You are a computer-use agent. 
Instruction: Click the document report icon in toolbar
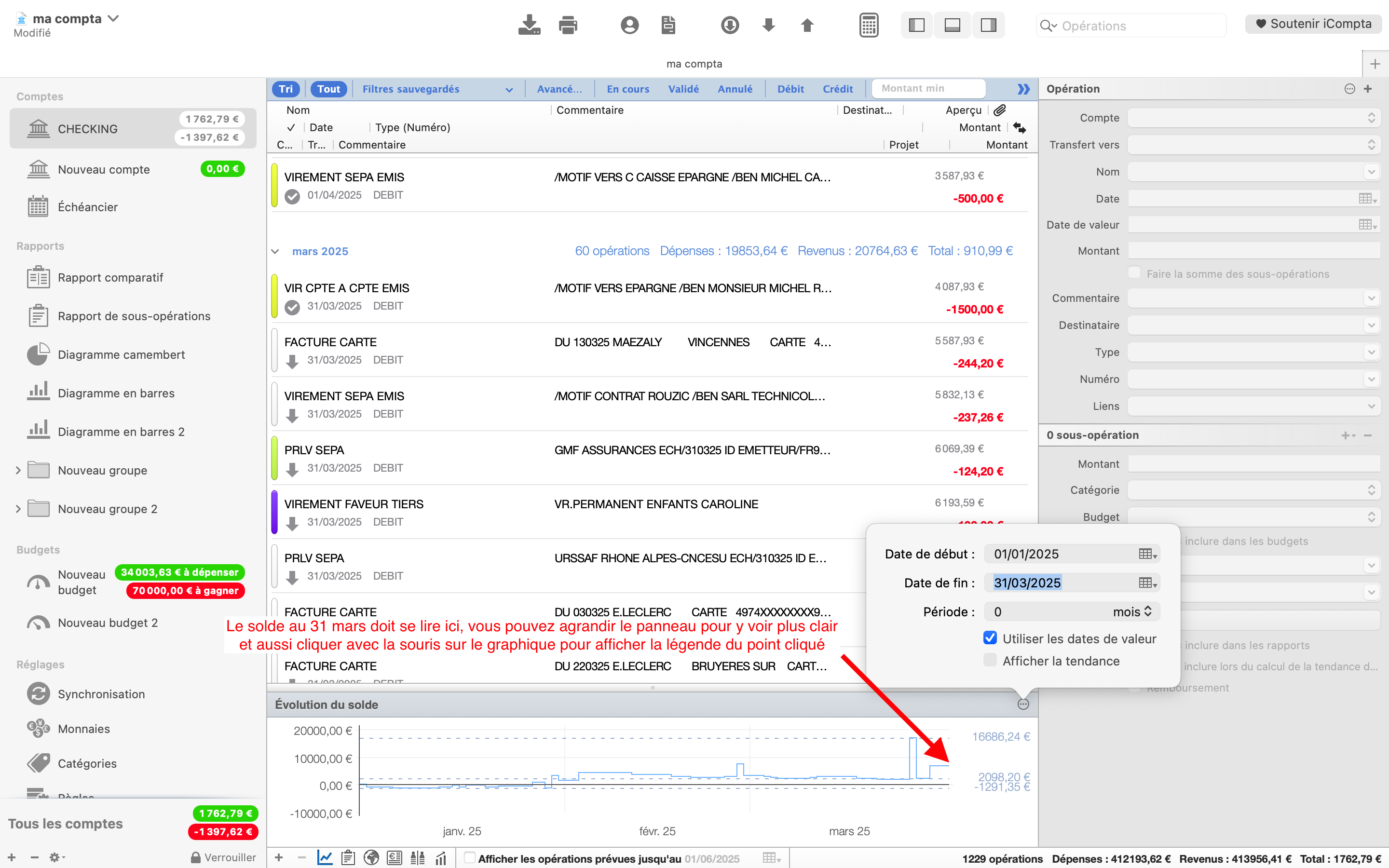(668, 25)
